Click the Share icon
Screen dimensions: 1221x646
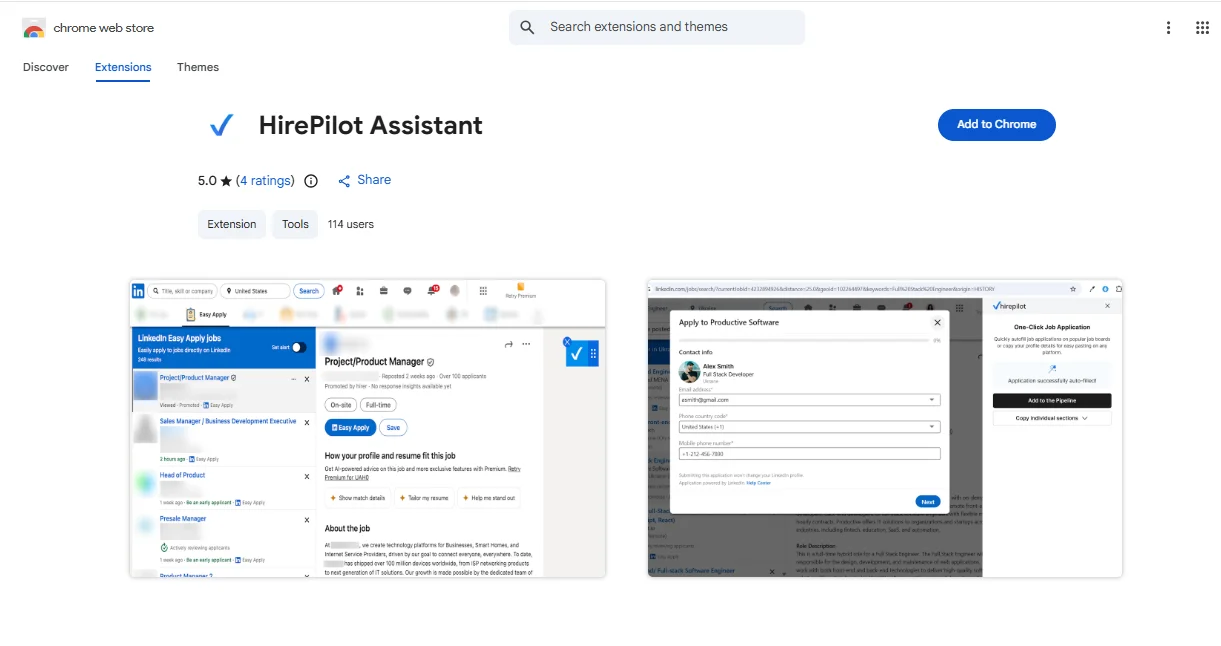(344, 181)
